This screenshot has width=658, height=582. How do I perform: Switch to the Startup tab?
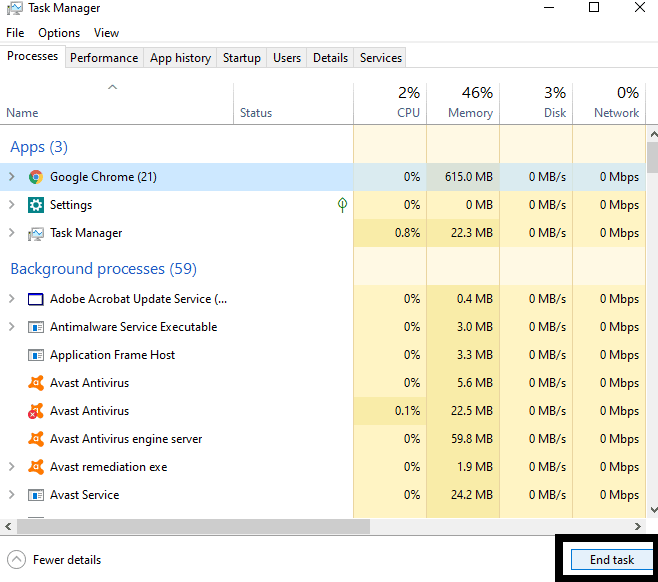[242, 58]
